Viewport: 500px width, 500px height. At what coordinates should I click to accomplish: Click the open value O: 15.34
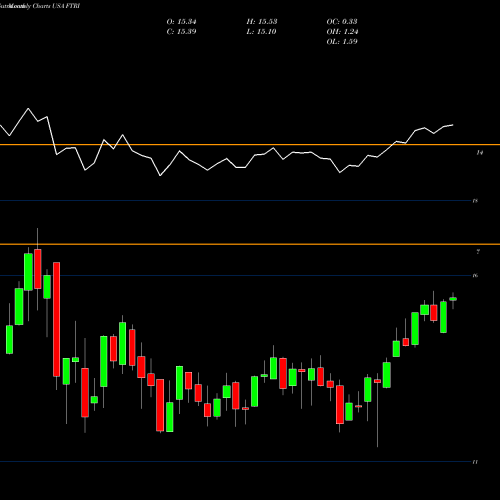pyautogui.click(x=181, y=22)
